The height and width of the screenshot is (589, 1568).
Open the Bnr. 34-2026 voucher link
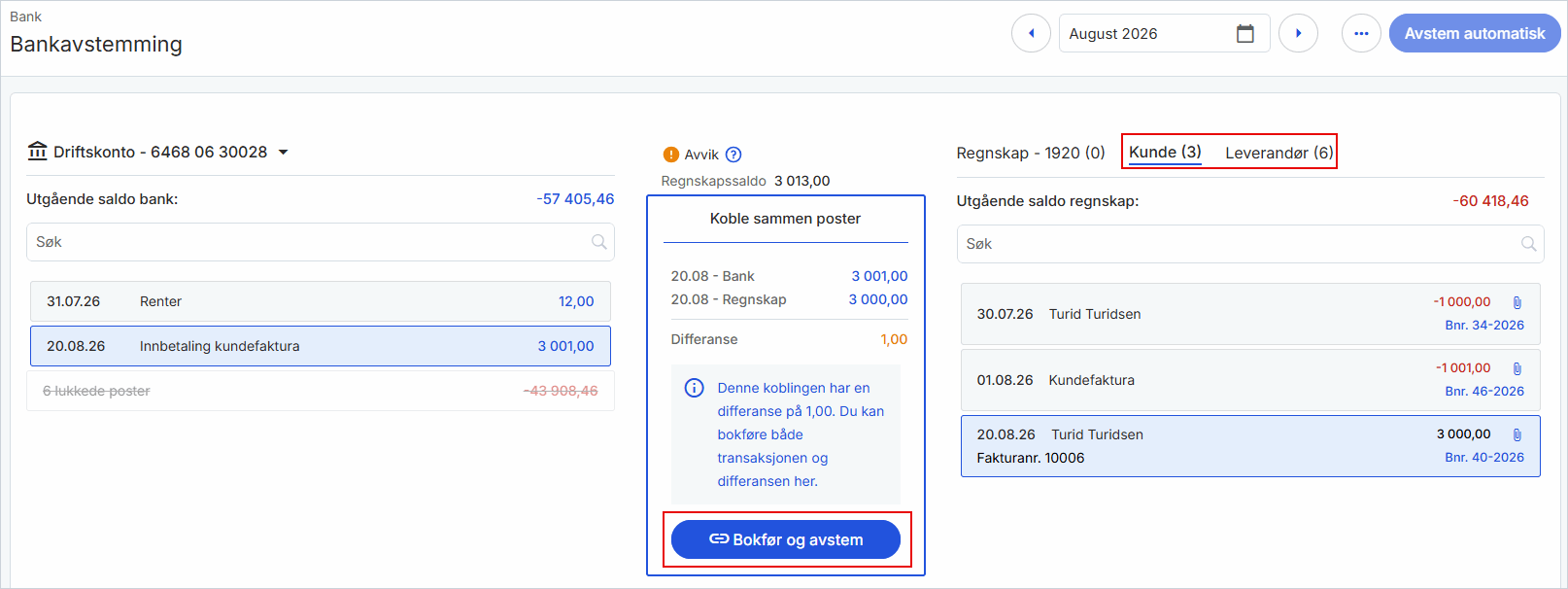(1484, 326)
